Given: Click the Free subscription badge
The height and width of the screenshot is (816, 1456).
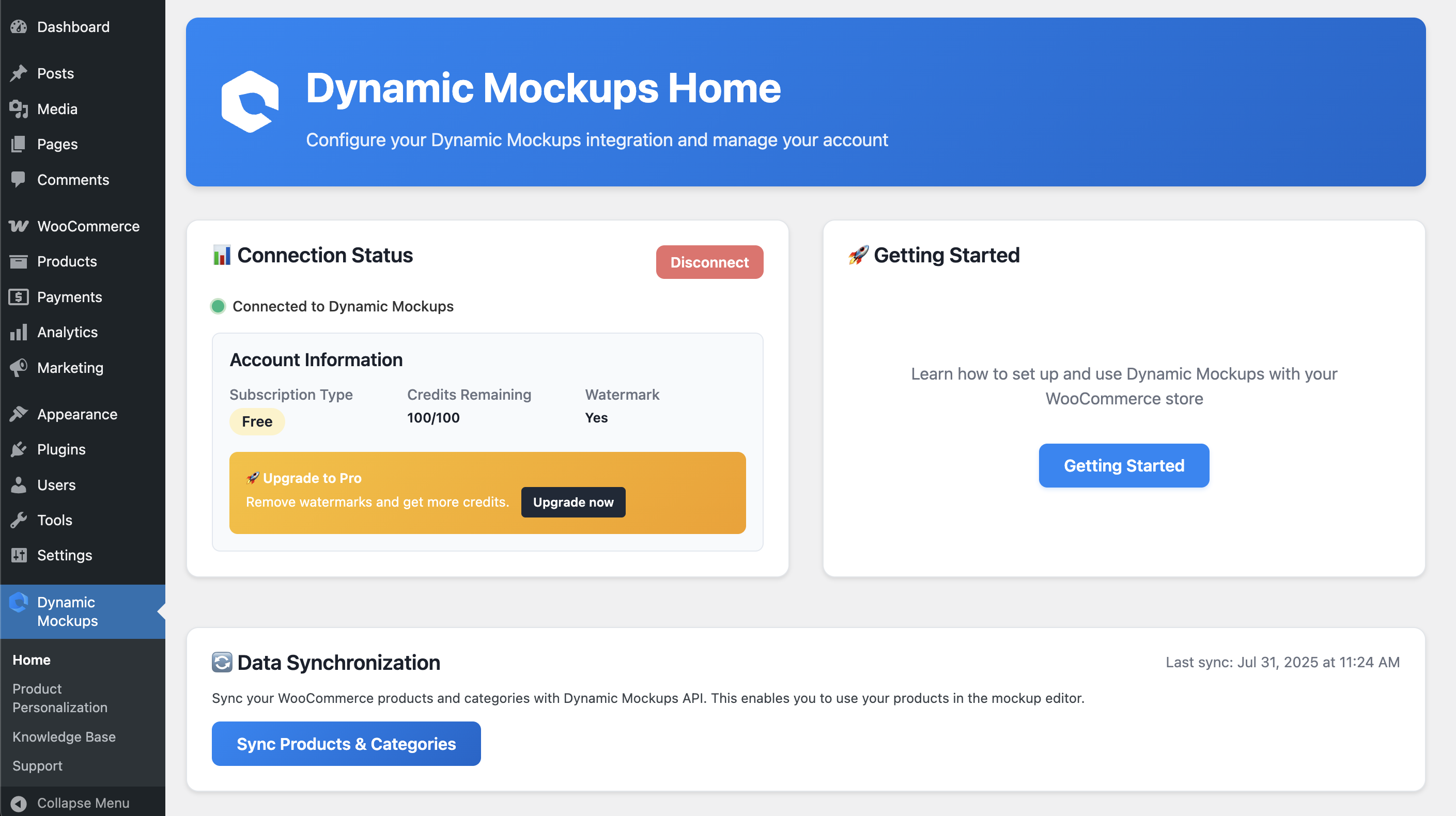Looking at the screenshot, I should click(257, 421).
